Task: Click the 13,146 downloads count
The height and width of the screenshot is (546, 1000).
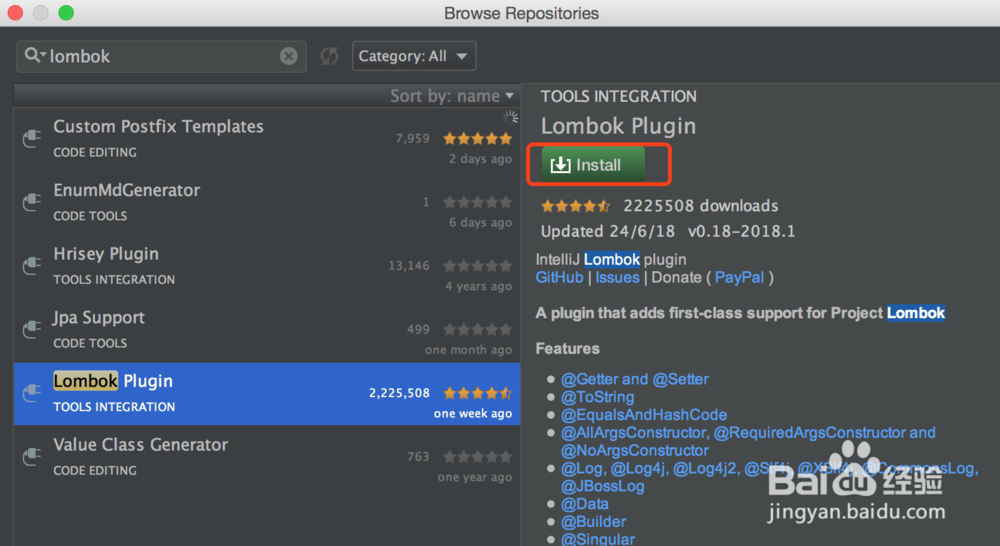Action: (x=409, y=265)
